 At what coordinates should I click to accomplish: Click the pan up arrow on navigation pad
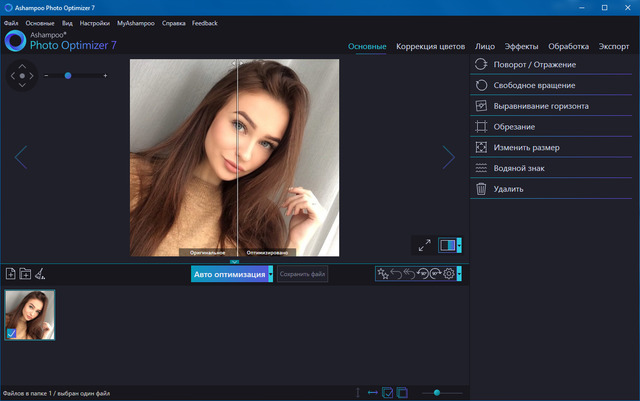point(22,66)
